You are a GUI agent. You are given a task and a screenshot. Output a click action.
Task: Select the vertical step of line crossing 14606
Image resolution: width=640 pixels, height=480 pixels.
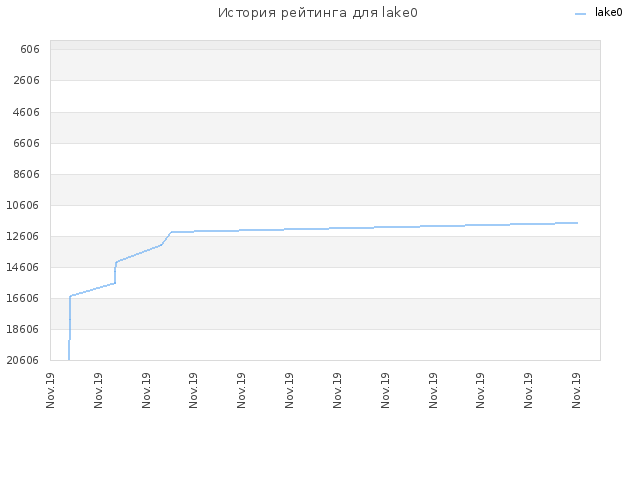coord(115,272)
